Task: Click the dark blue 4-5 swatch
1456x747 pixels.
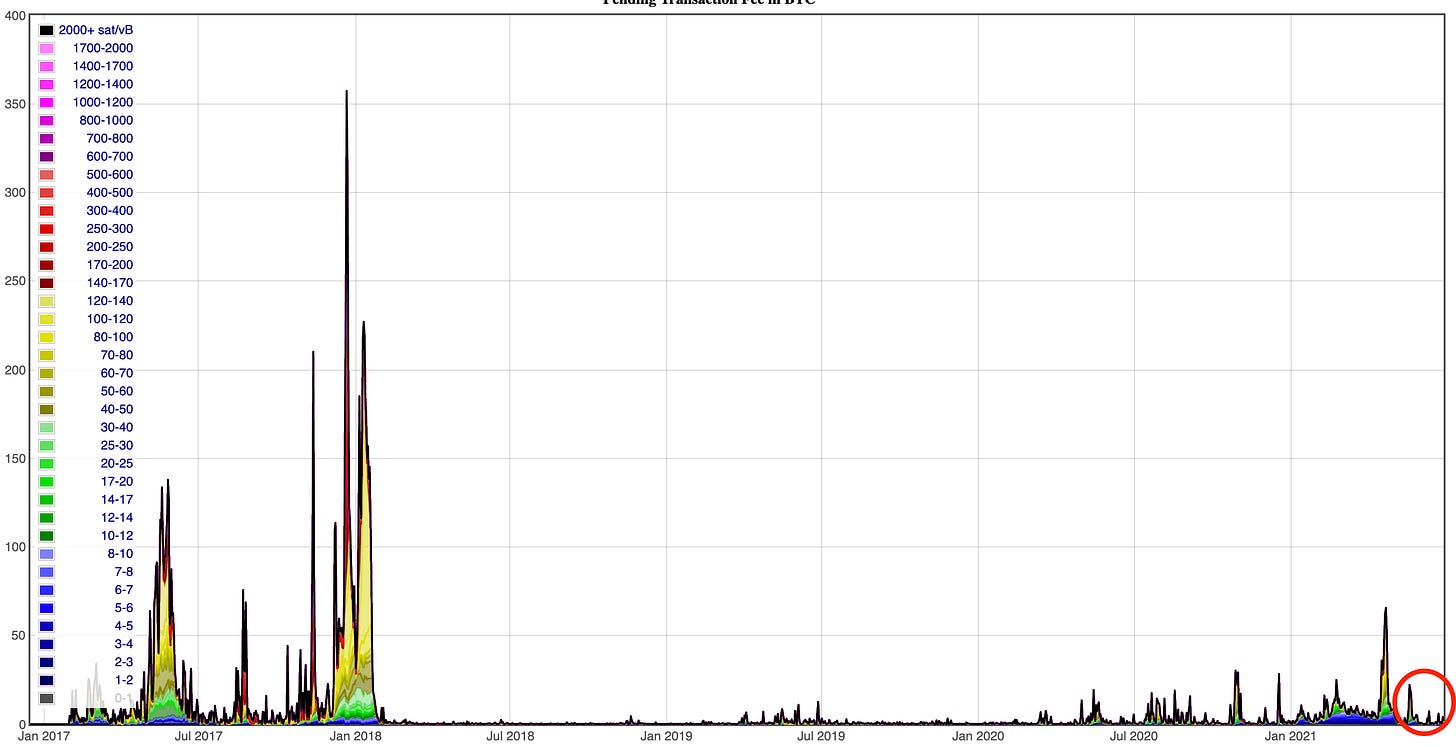Action: pos(46,626)
